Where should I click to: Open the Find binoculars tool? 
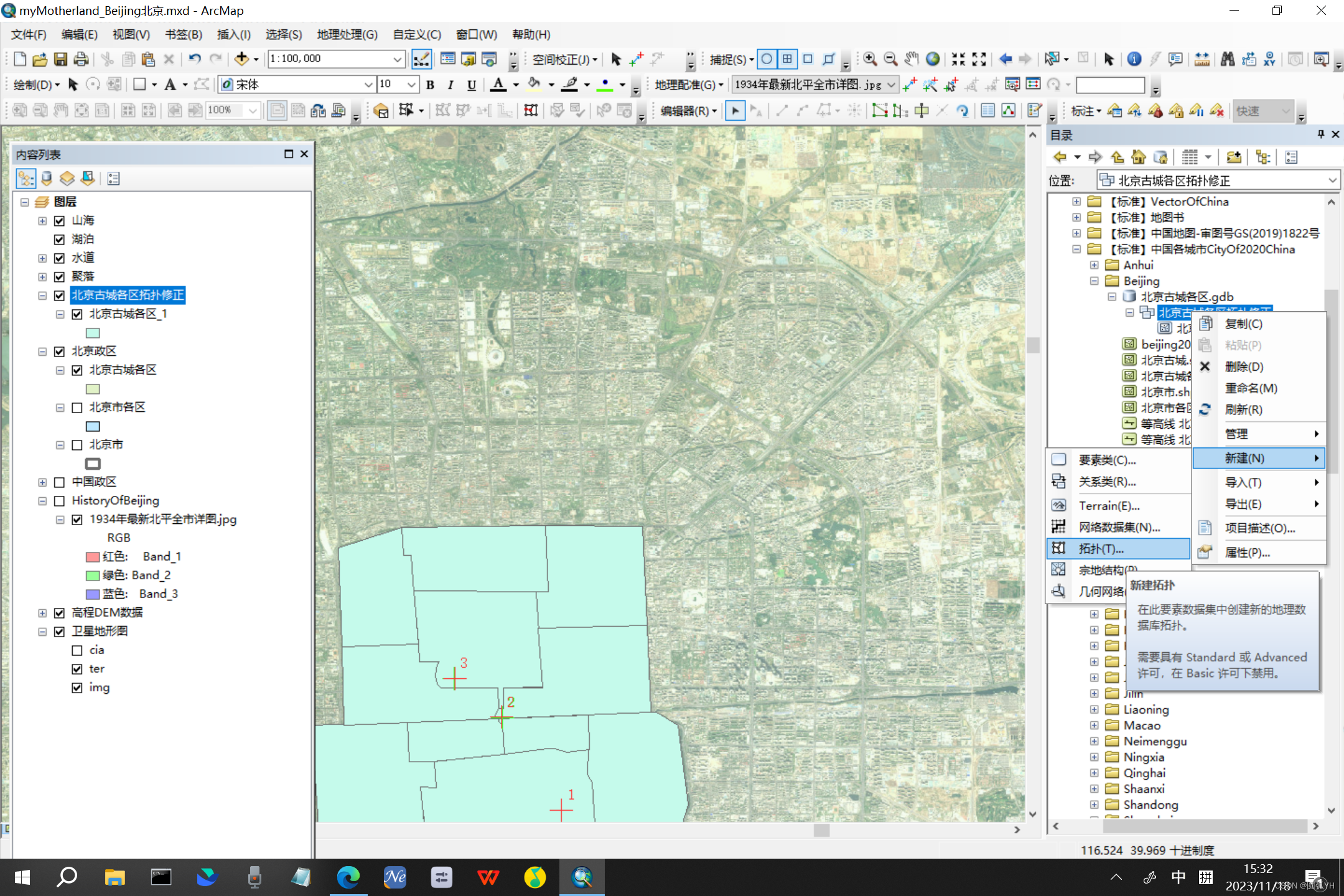tap(1227, 59)
